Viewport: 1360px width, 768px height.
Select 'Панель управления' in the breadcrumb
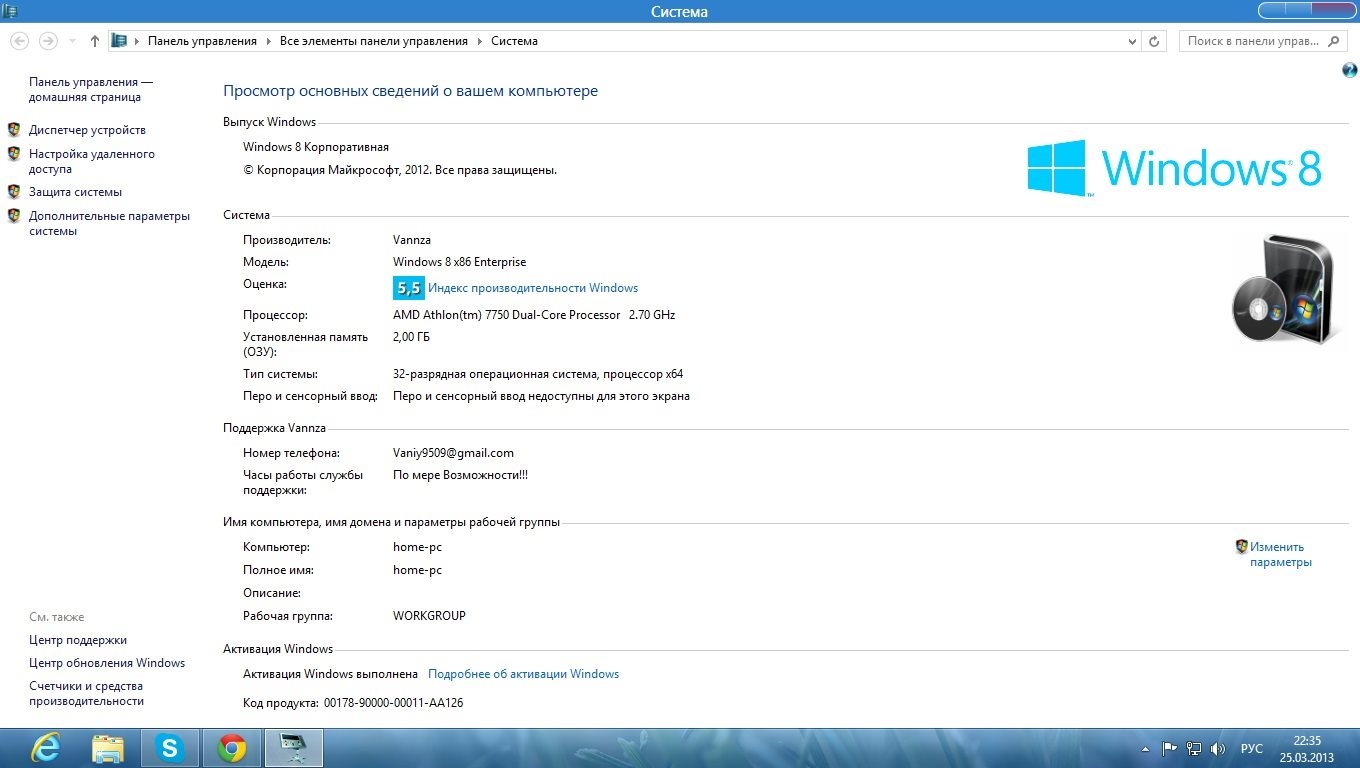[202, 41]
